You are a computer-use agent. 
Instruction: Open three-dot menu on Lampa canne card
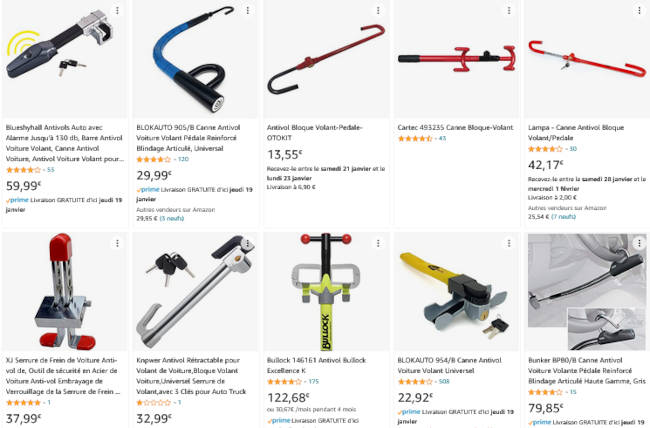(639, 10)
